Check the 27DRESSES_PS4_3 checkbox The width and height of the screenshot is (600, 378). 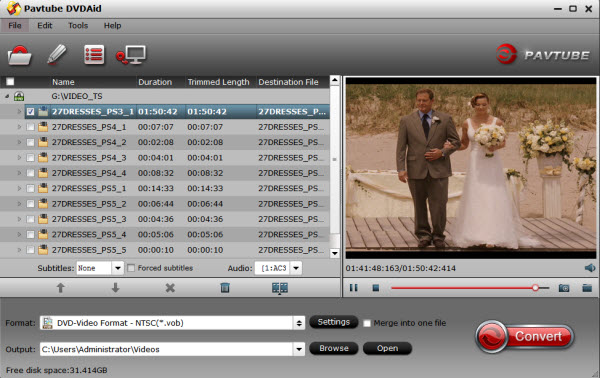point(31,158)
